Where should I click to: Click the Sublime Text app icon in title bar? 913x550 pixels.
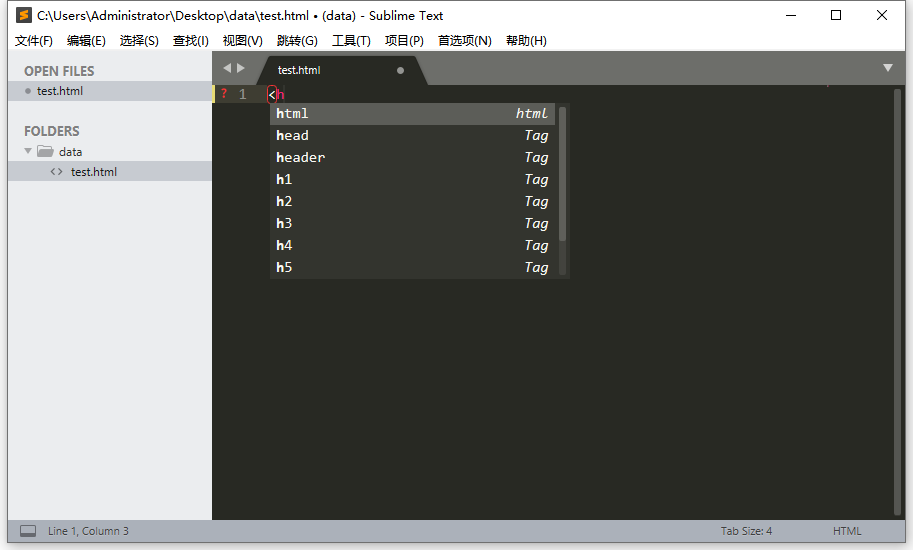coord(24,15)
